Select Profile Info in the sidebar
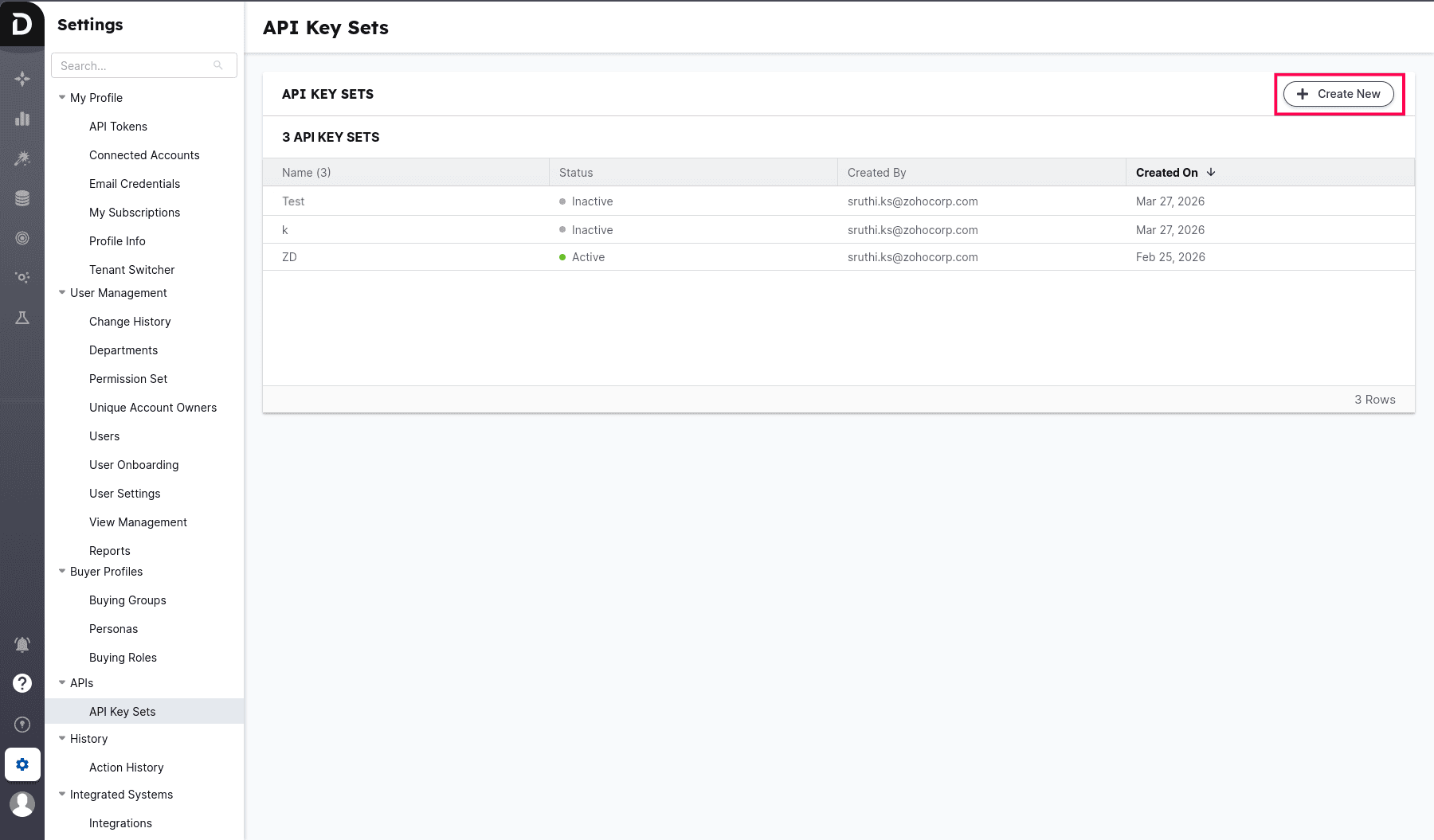Screen dimensions: 1434x840 117,241
